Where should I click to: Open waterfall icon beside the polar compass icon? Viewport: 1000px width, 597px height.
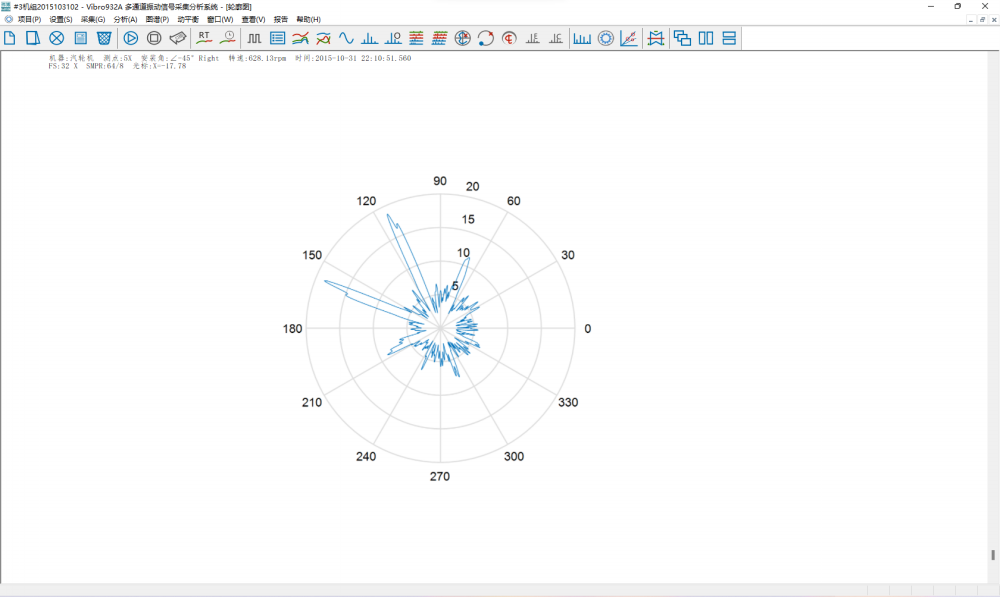click(x=439, y=38)
